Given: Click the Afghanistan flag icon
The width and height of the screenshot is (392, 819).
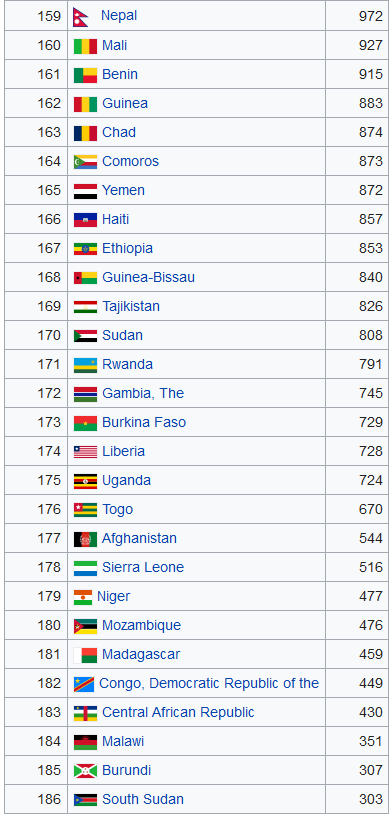Looking at the screenshot, I should tap(85, 539).
